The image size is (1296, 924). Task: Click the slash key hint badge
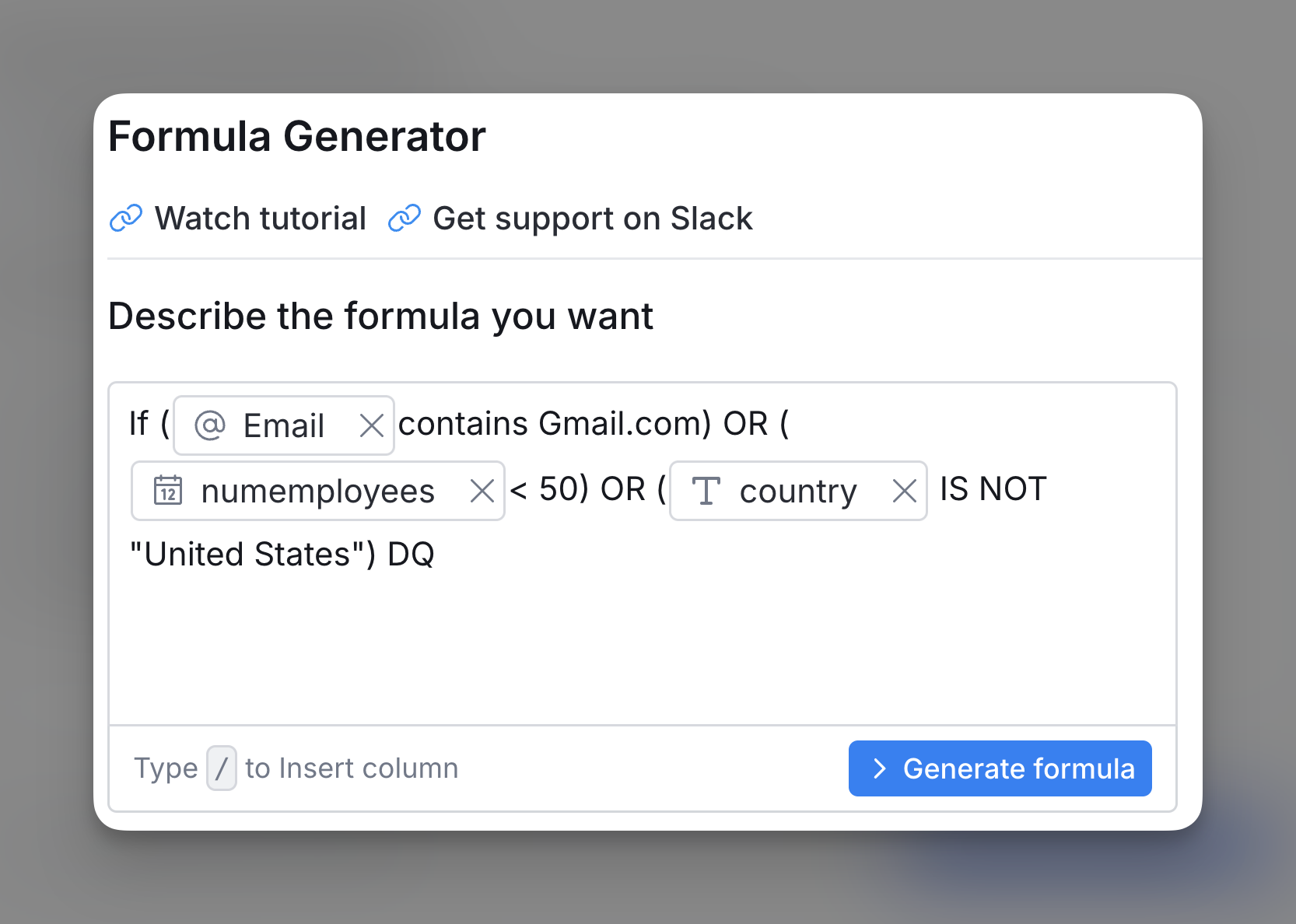(x=222, y=768)
